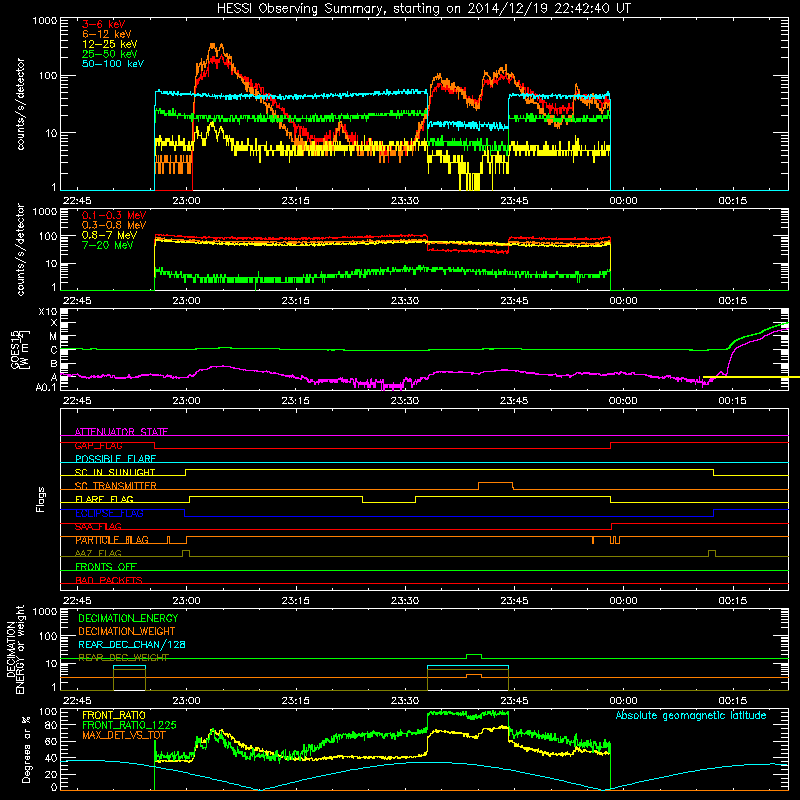Click the GOES15 axis label
Screen dimensions: 800x800
click(x=19, y=349)
